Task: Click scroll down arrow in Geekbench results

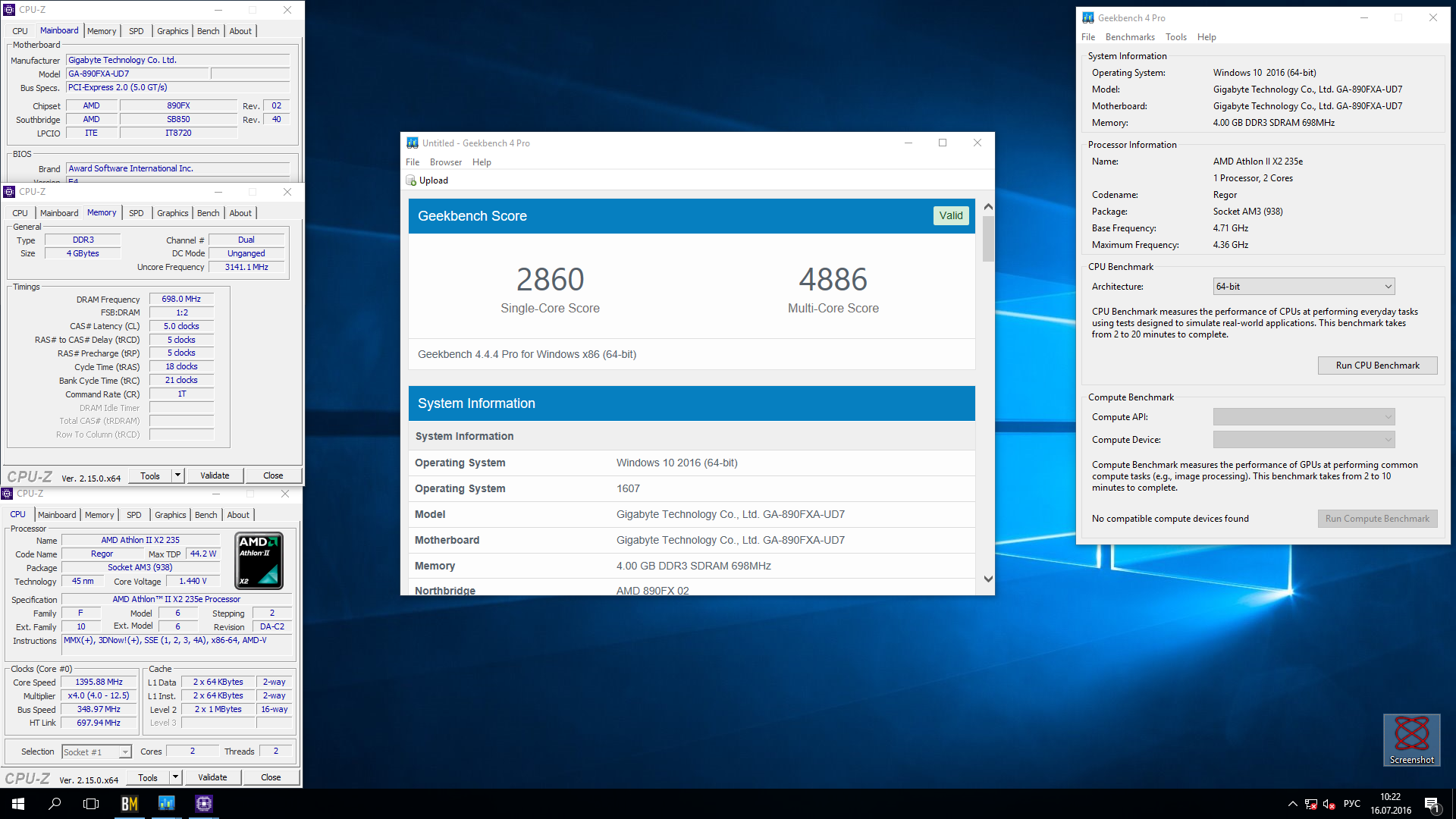Action: coord(988,579)
